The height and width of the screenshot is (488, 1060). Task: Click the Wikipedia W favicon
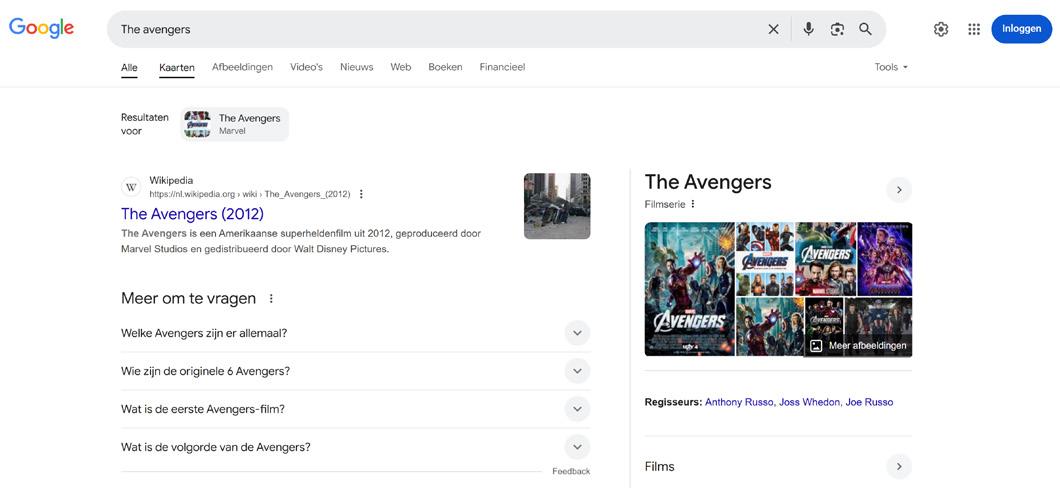point(131,187)
